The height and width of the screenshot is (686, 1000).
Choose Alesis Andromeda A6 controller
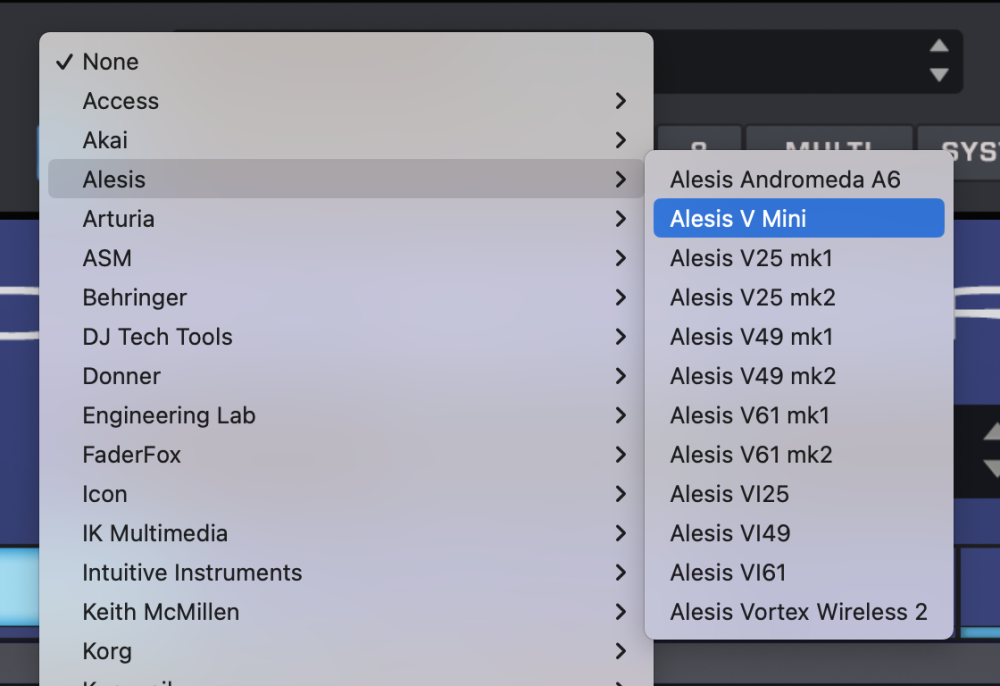click(x=785, y=180)
